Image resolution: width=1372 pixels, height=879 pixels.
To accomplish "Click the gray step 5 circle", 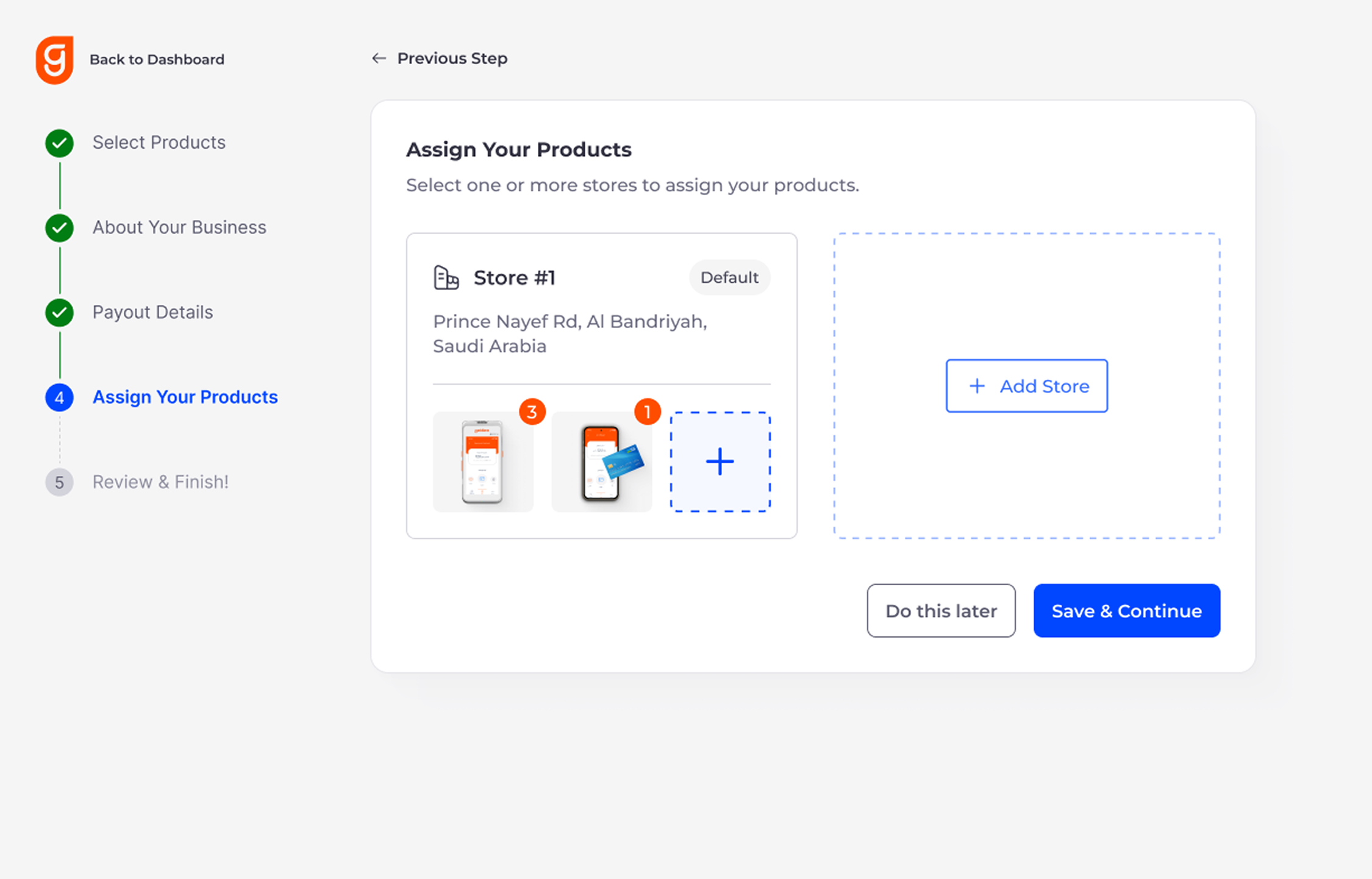I will tap(60, 482).
